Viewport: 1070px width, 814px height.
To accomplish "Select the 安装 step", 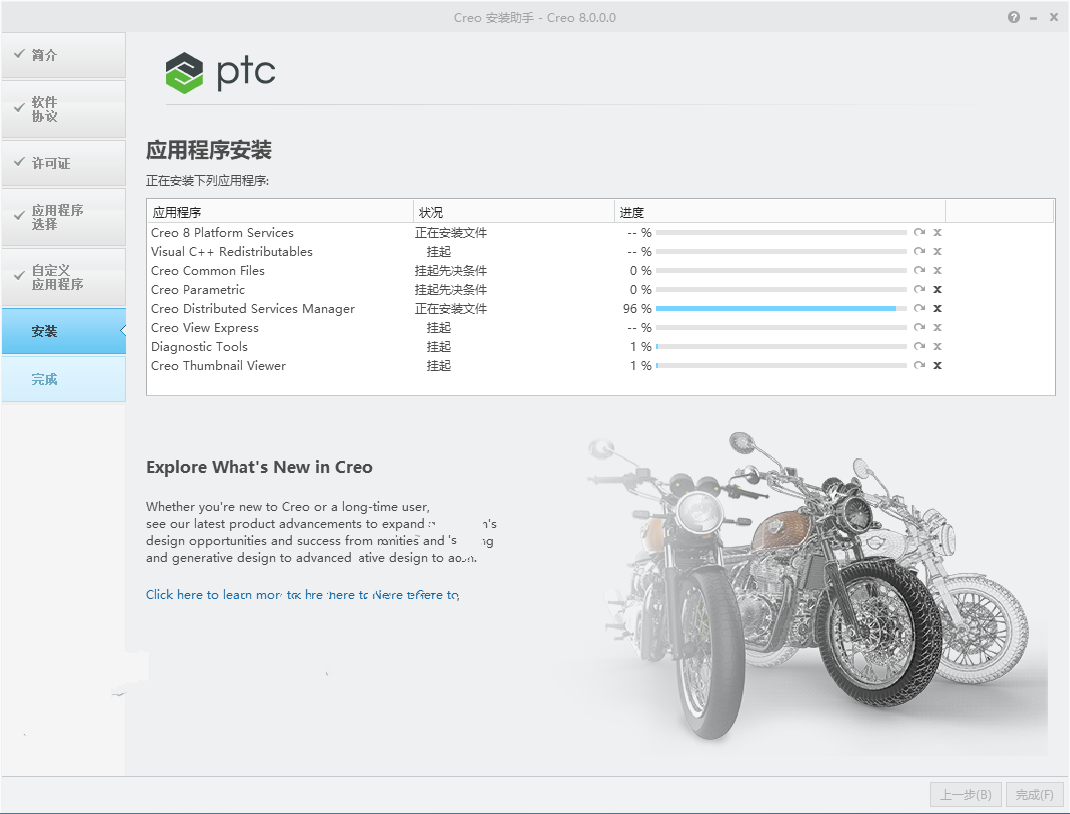I will tap(63, 332).
